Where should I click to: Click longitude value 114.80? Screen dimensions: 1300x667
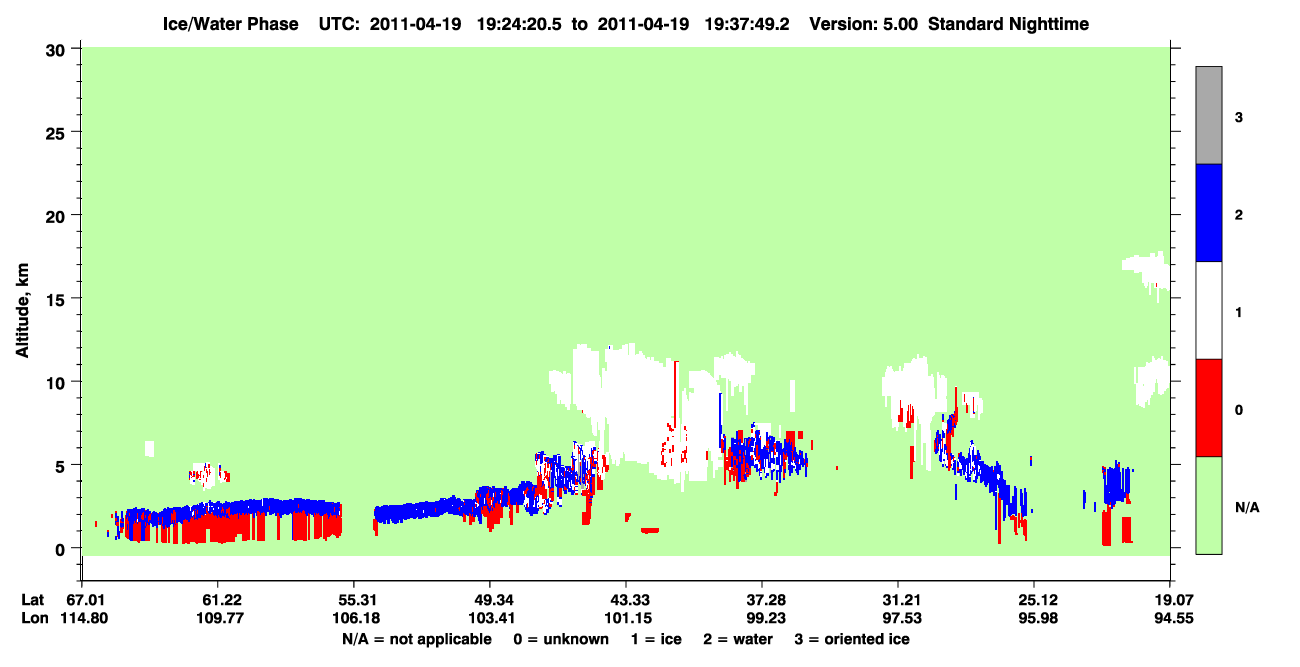(82, 618)
